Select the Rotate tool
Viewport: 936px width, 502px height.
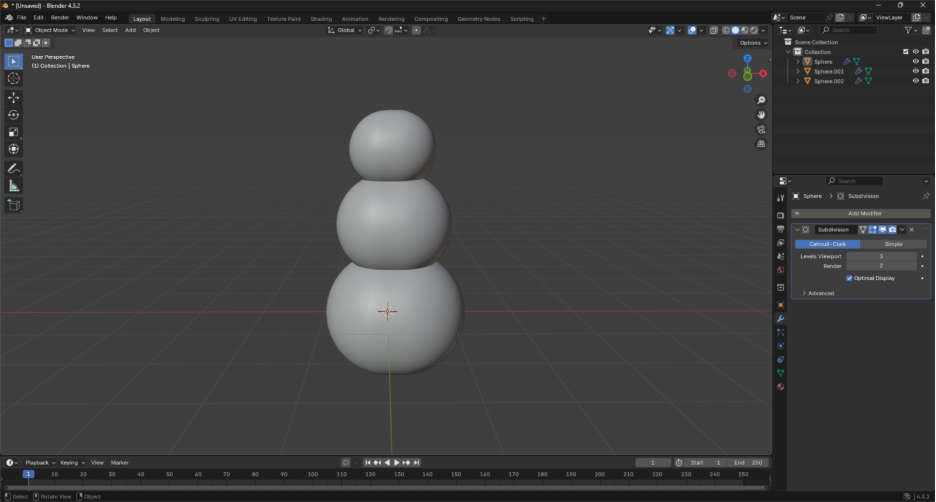point(13,115)
